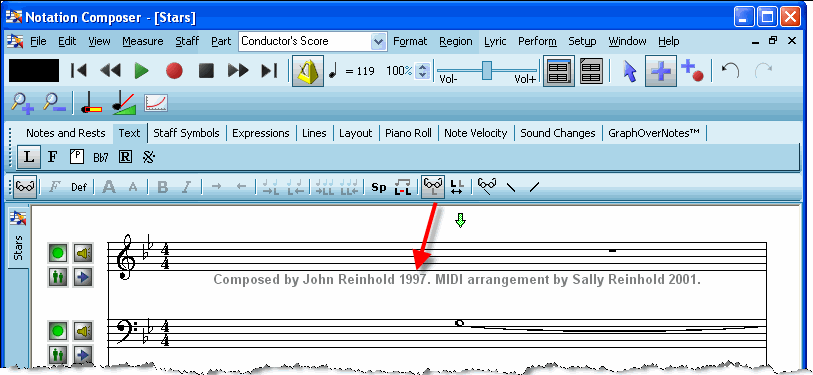The width and height of the screenshot is (813, 375).
Task: Activate the blue plus Add mode
Action: [661, 71]
